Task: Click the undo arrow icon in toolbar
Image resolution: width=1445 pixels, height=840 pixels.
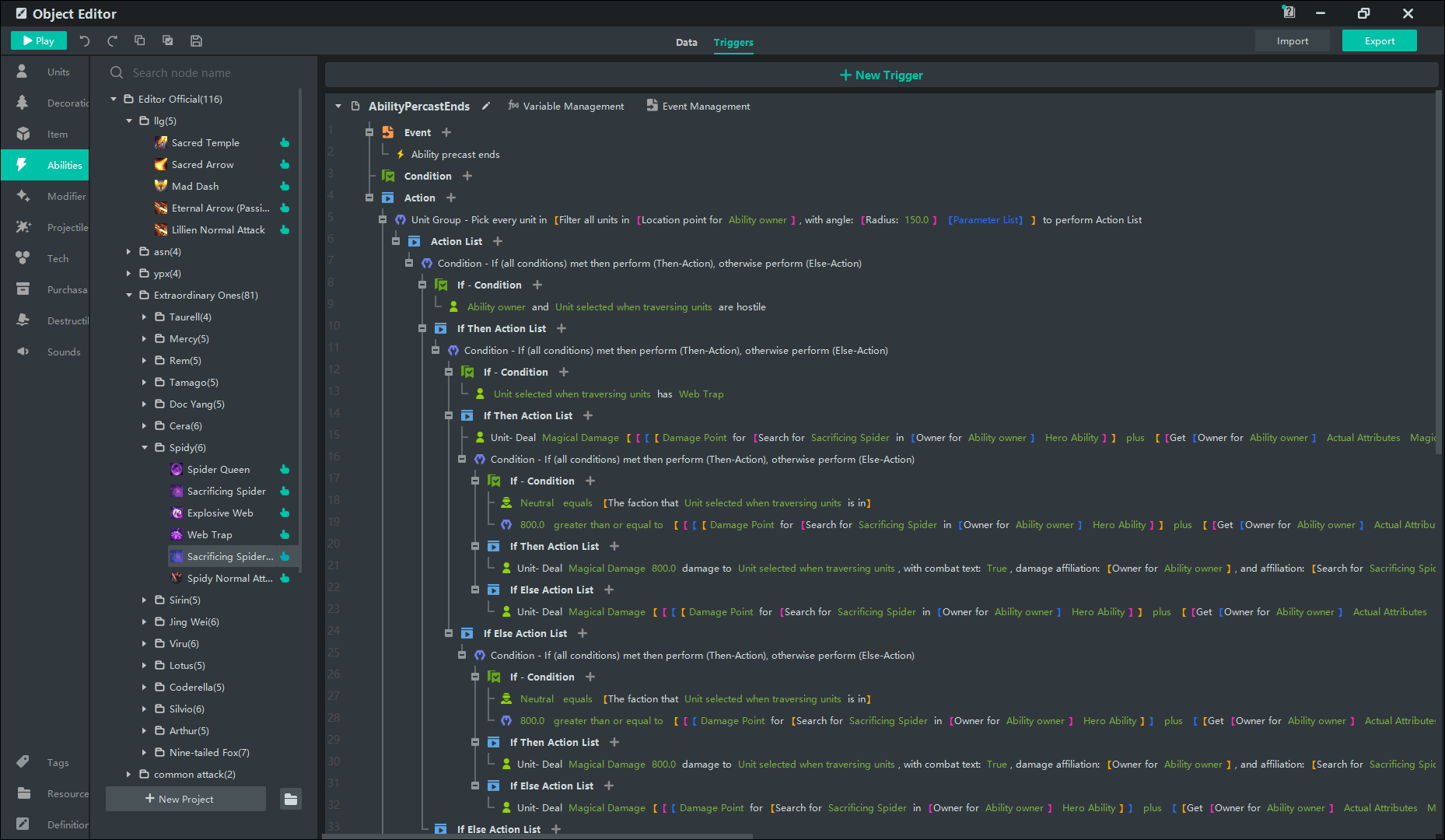Action: 85,41
